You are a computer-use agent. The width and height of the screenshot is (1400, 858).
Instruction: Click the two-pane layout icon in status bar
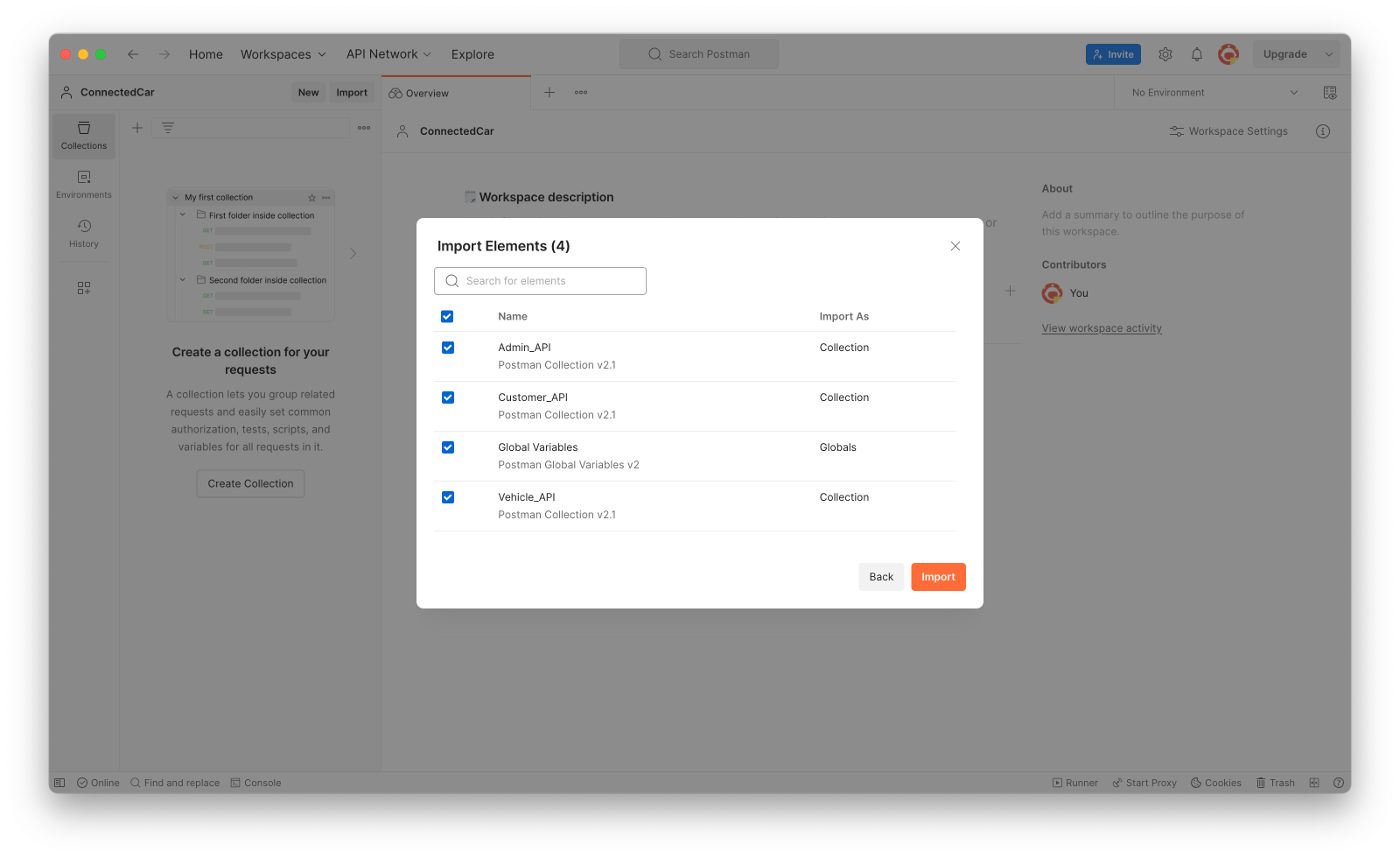(1314, 783)
